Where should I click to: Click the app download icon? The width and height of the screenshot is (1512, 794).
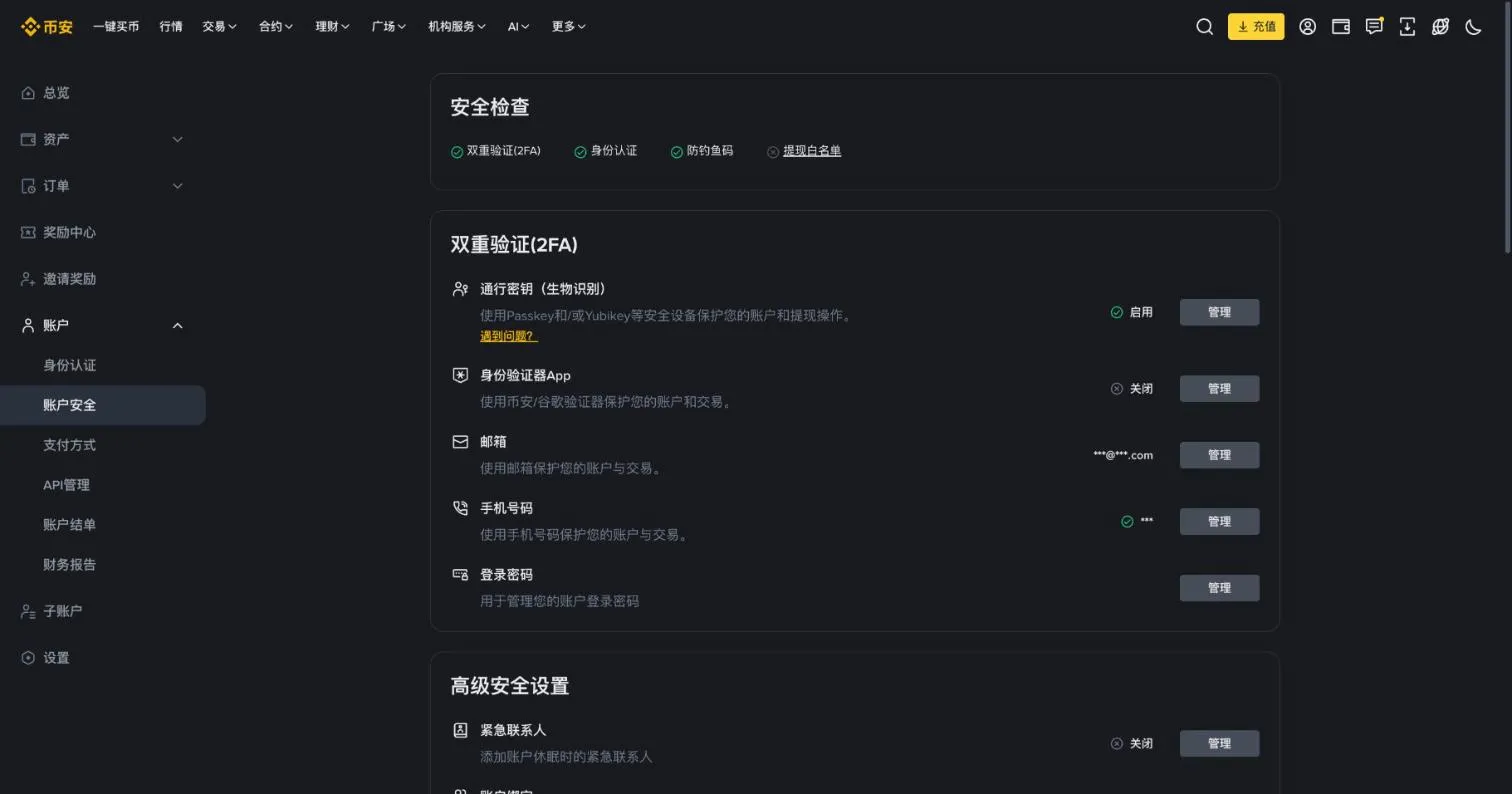[1407, 27]
